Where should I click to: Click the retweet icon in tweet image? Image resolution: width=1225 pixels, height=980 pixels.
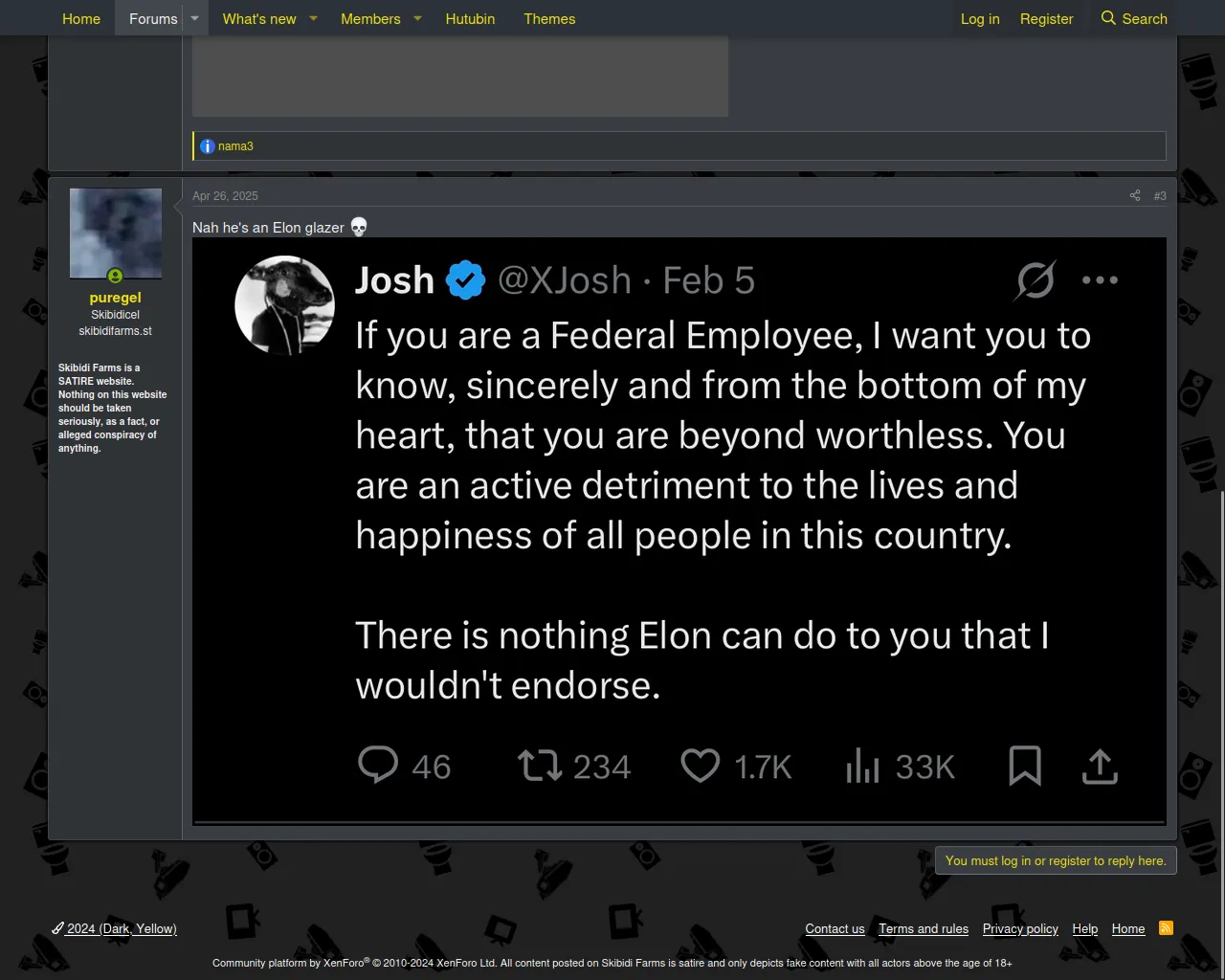[540, 766]
